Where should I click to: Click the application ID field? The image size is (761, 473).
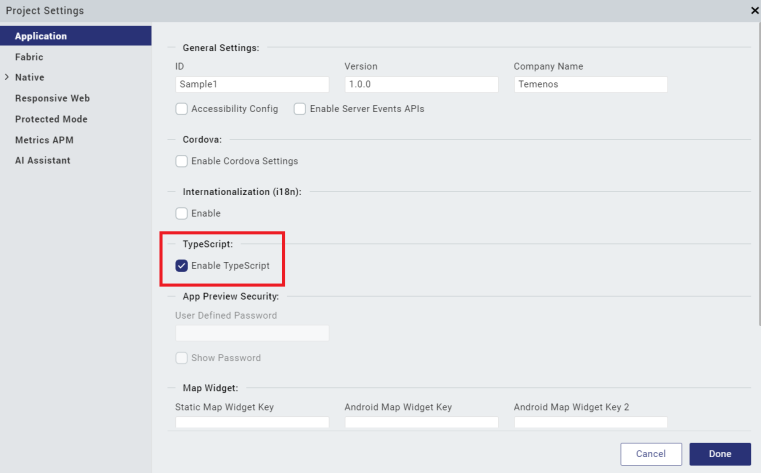(x=252, y=85)
